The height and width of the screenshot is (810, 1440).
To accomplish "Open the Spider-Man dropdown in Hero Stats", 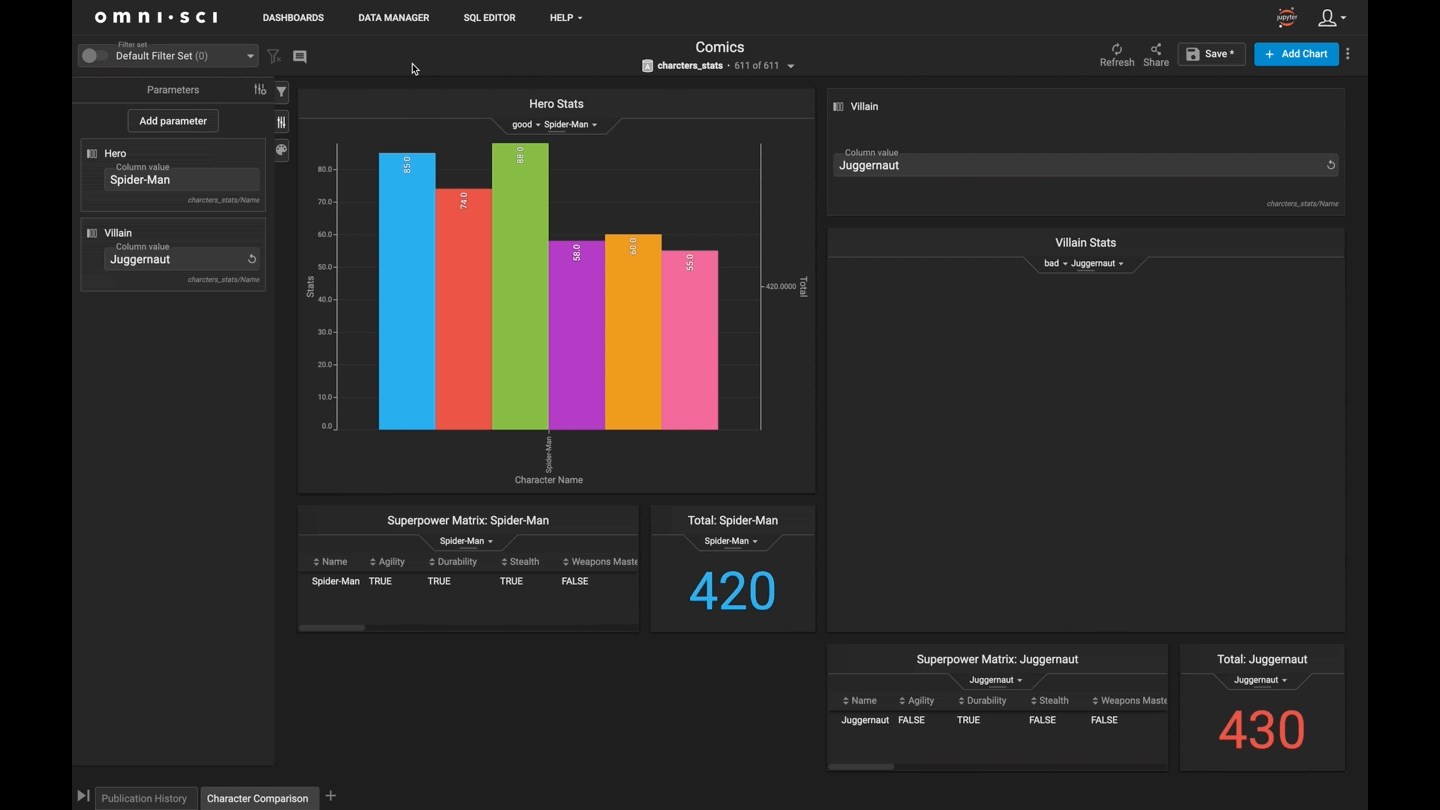I will click(x=570, y=125).
